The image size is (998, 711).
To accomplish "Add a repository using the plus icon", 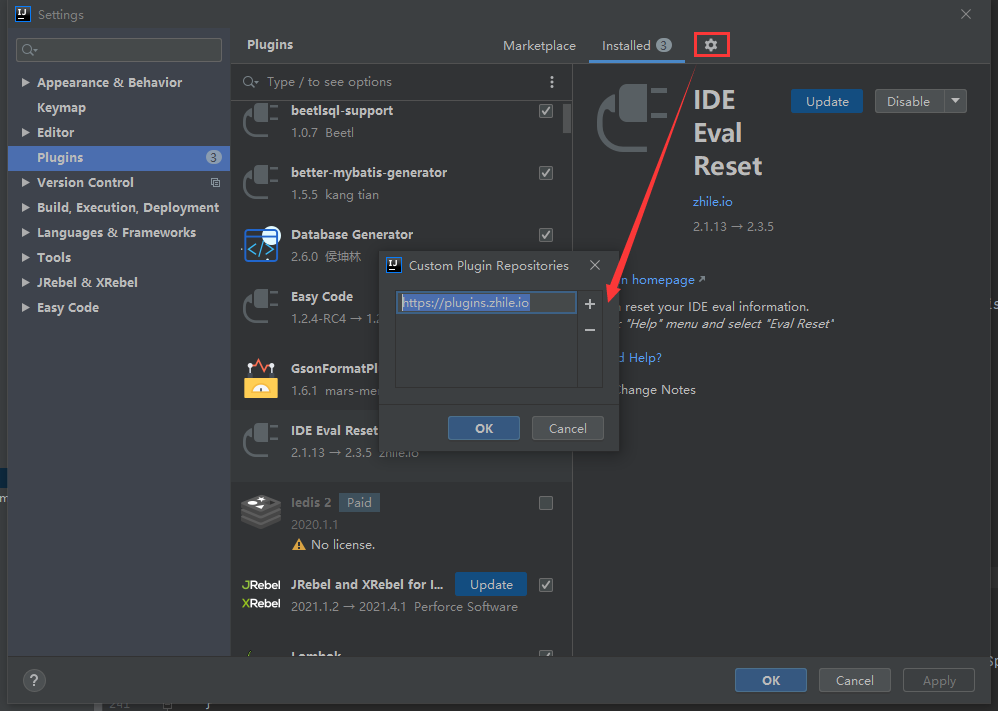I will (589, 303).
